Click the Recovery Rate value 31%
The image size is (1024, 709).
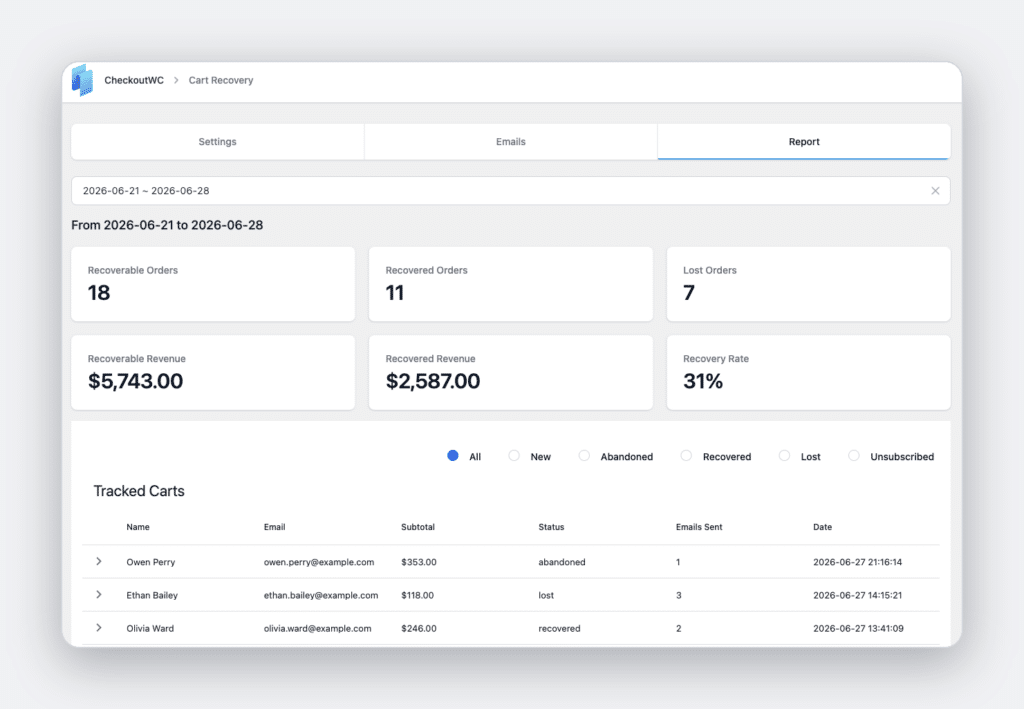point(703,381)
